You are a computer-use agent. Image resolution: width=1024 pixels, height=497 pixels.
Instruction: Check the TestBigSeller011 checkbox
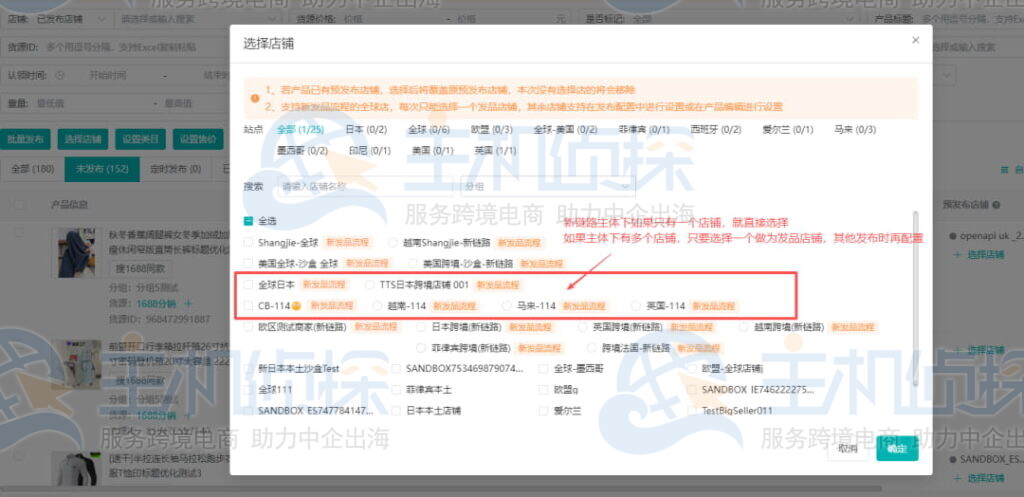[x=692, y=411]
